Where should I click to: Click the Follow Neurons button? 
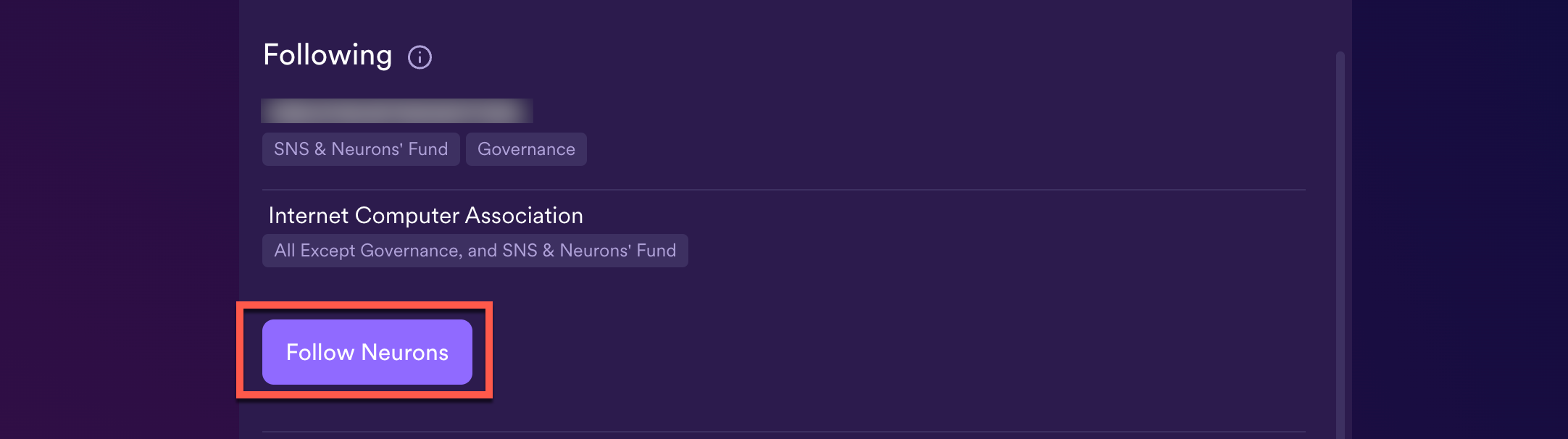[x=367, y=351]
